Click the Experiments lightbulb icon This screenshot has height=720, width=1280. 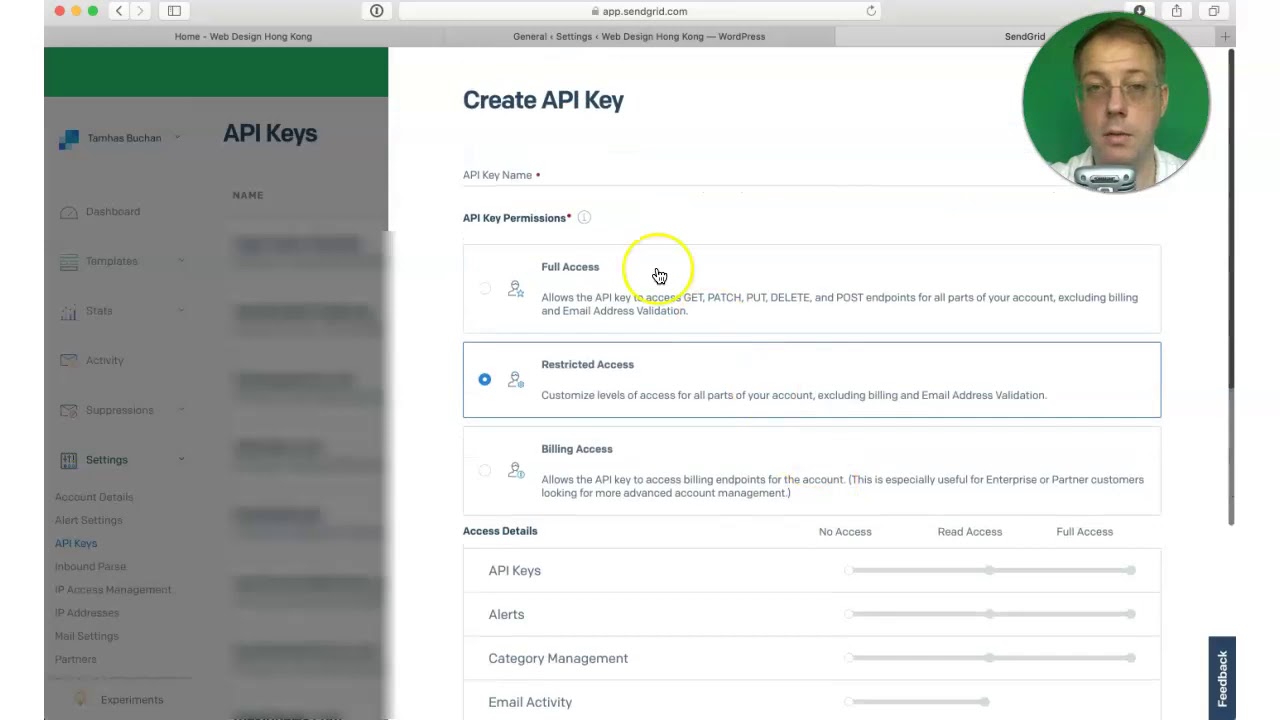click(80, 700)
